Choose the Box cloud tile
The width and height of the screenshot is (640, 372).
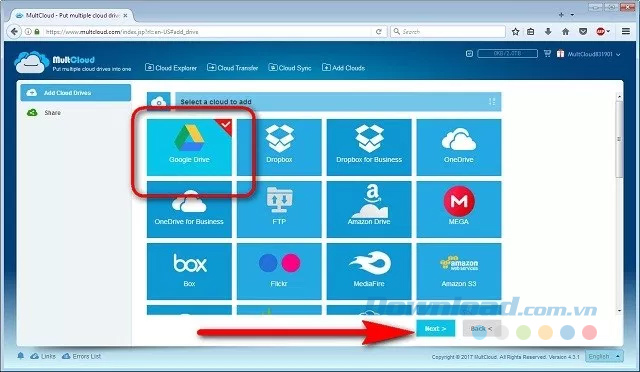[x=189, y=272]
